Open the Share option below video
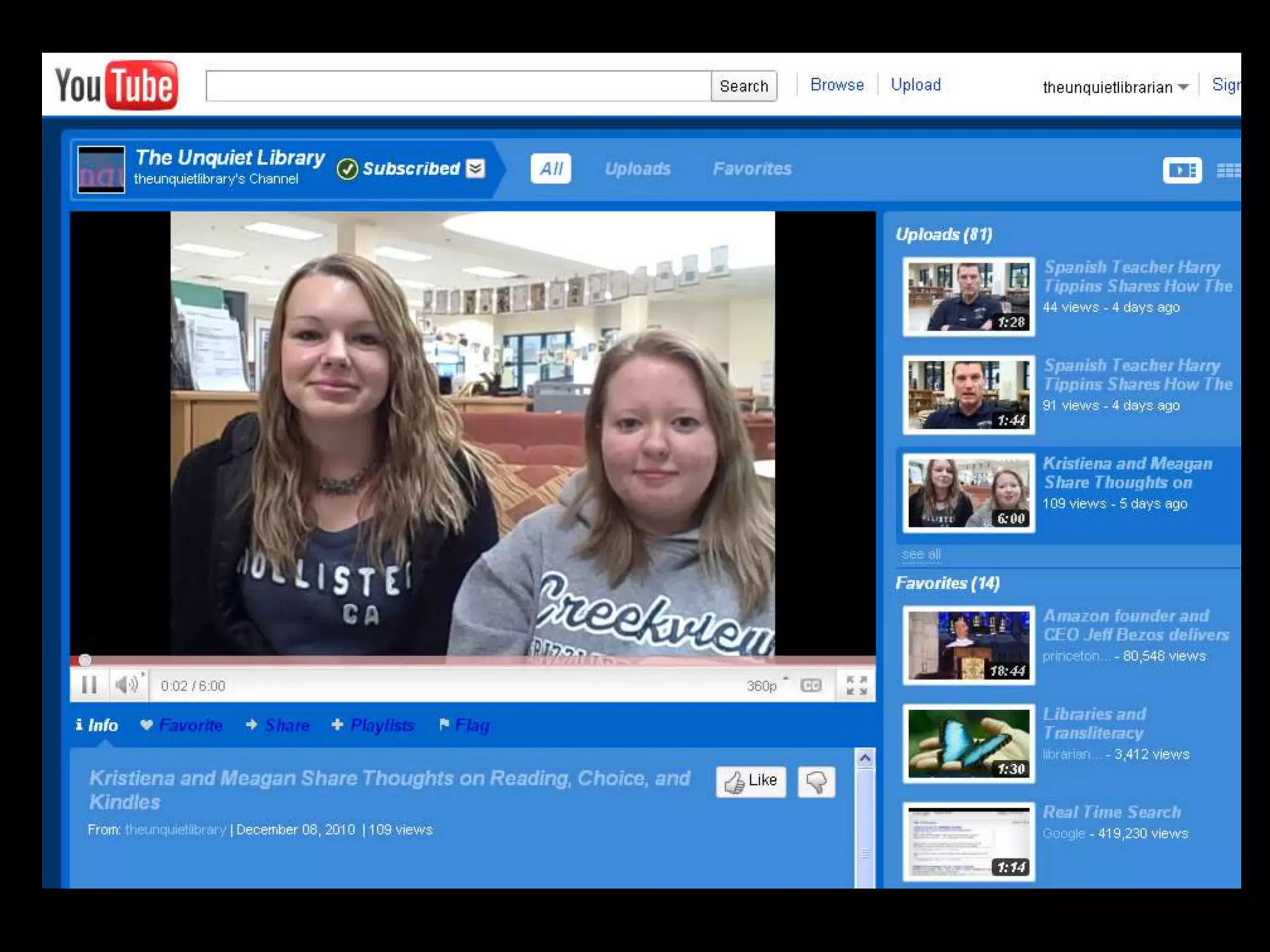This screenshot has width=1270, height=952. [286, 725]
